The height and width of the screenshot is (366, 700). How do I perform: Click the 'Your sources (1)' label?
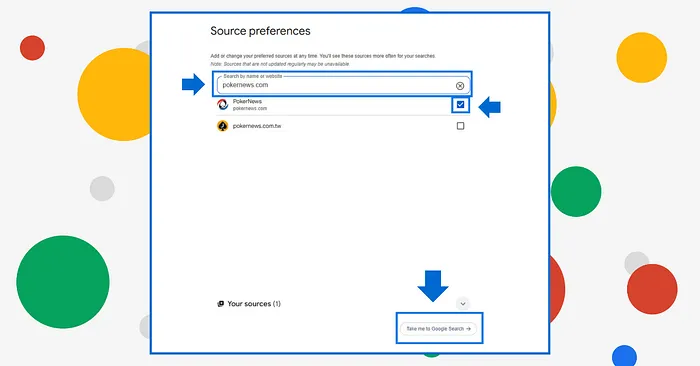pyautogui.click(x=254, y=304)
